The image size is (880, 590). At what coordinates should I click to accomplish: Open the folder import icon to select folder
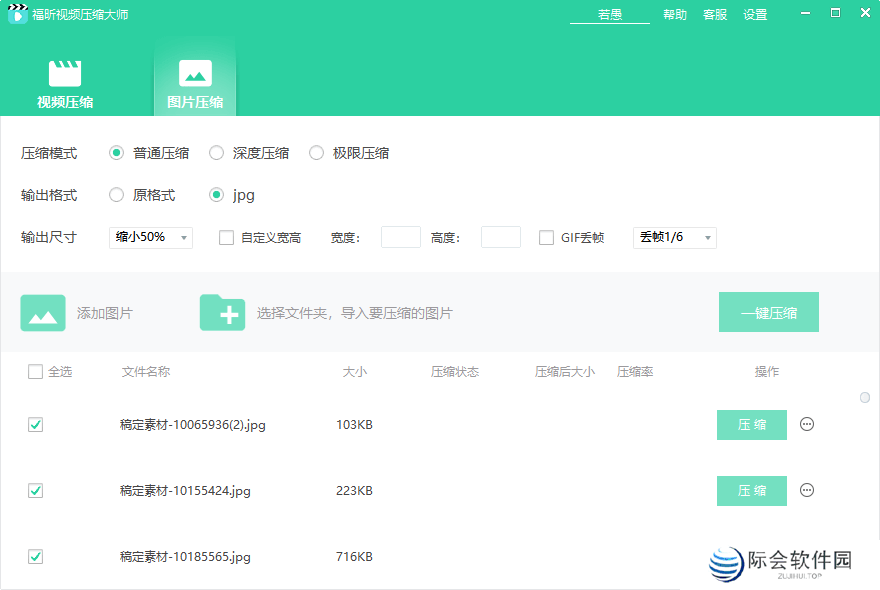[222, 312]
